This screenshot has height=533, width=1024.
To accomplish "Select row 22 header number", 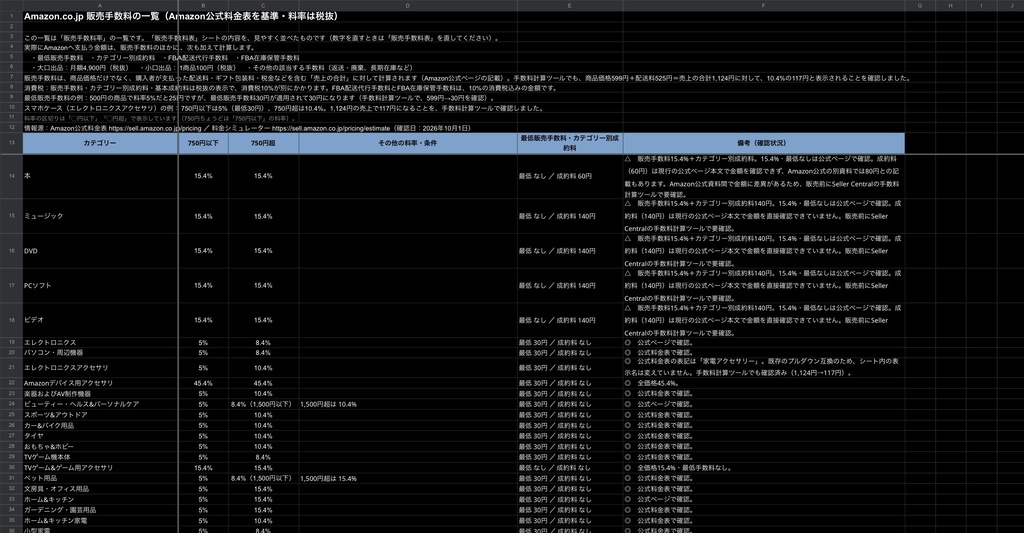I will click(11, 383).
